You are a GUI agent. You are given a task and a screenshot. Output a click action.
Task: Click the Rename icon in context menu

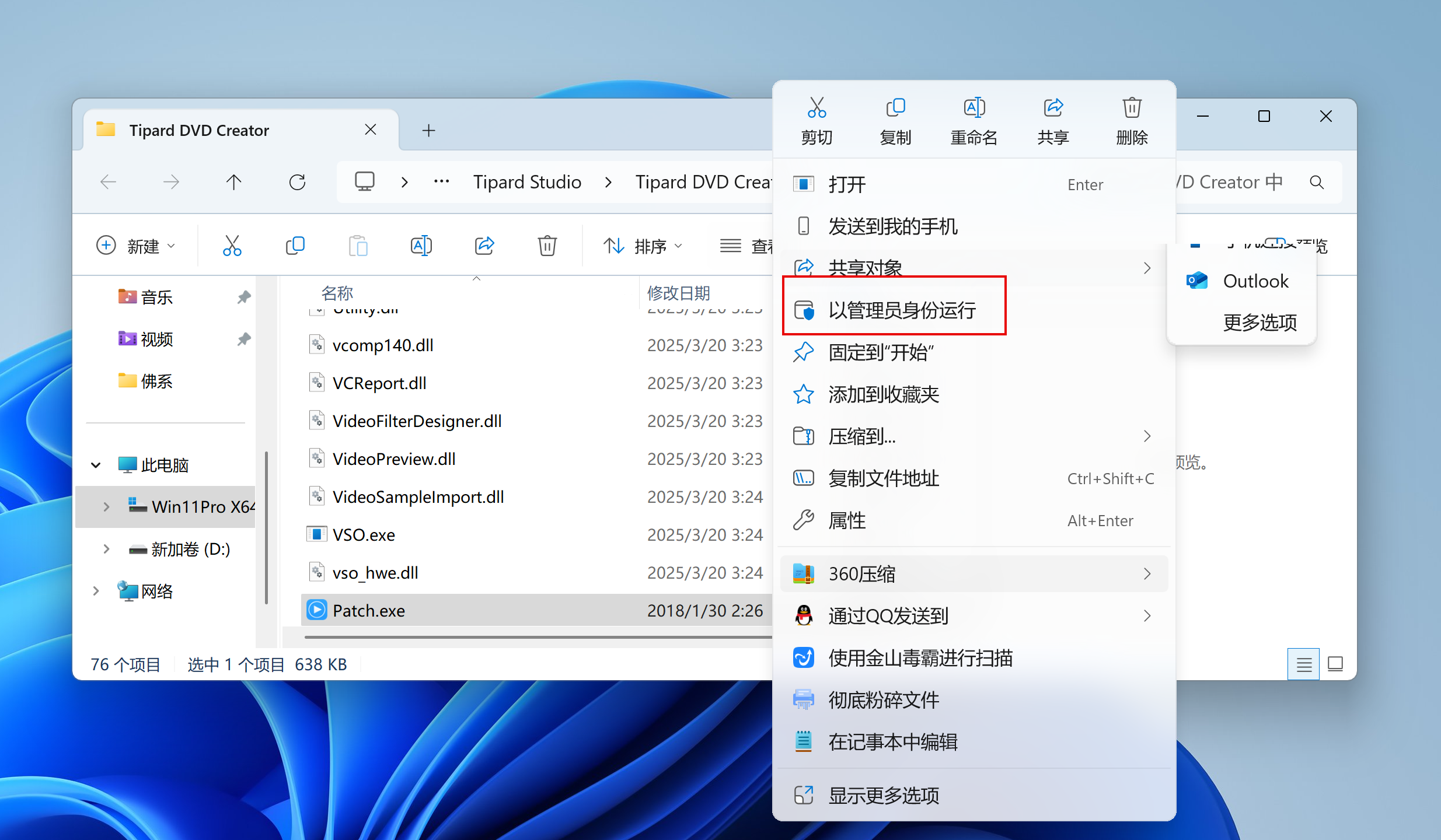(x=974, y=108)
